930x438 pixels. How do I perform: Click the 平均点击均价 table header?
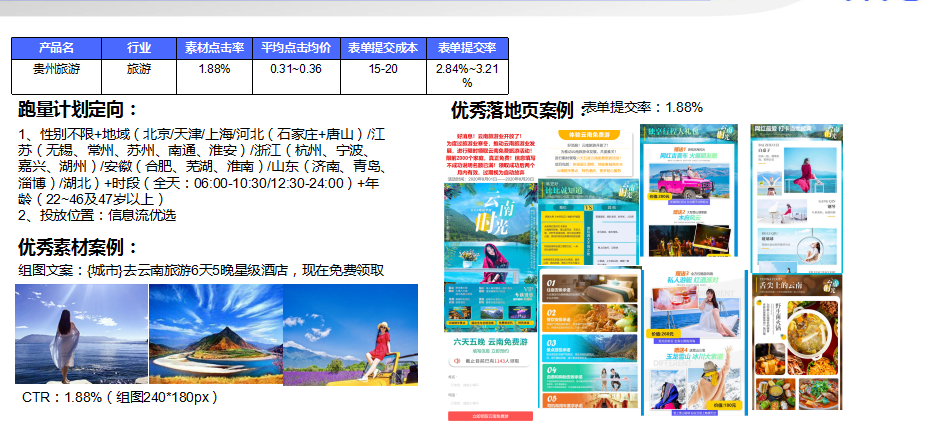[x=296, y=48]
